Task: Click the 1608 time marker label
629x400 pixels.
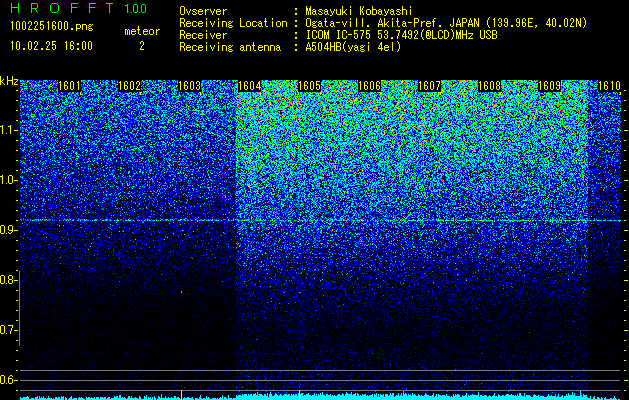Action: [x=490, y=86]
